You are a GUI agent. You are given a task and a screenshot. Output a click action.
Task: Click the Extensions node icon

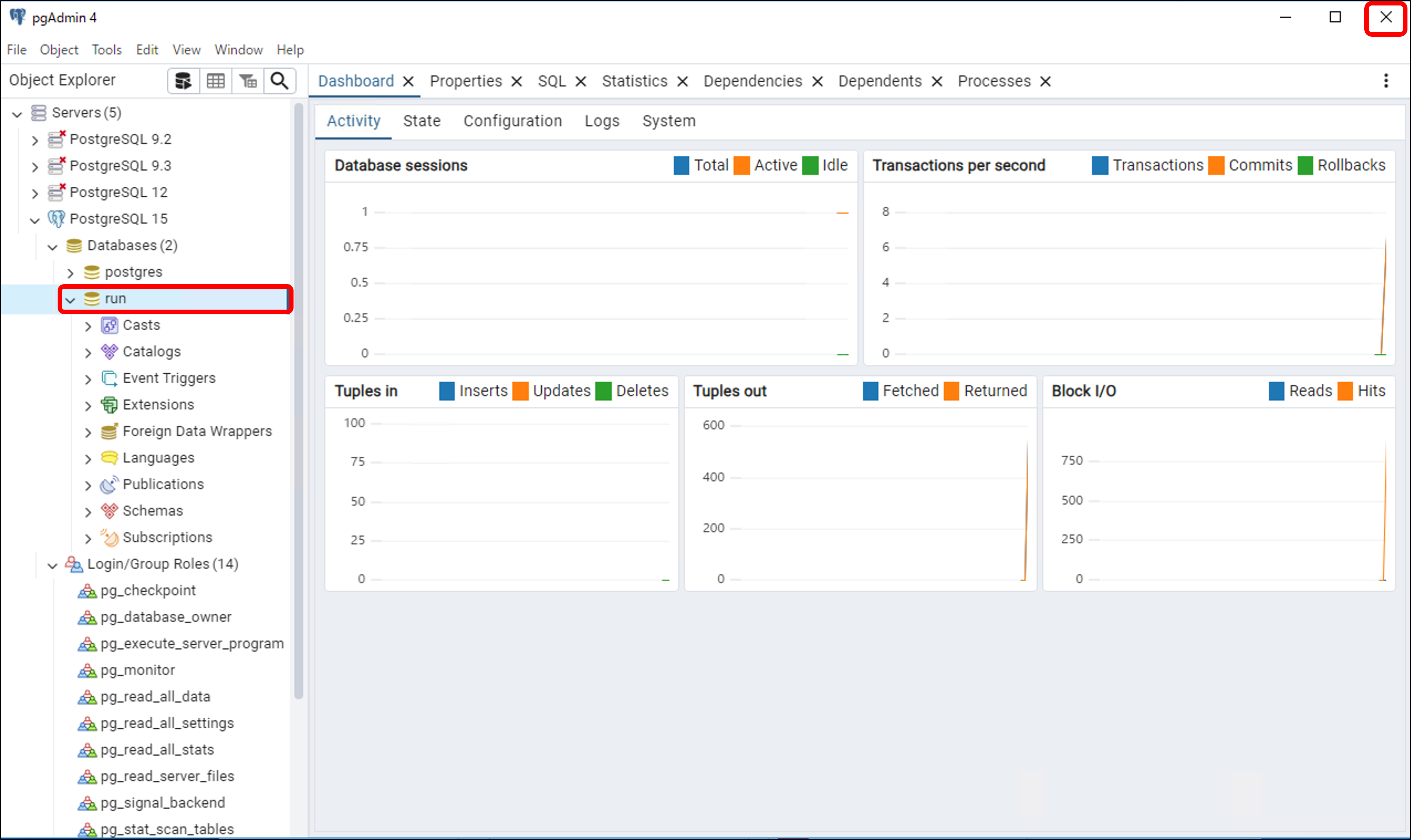(x=109, y=405)
